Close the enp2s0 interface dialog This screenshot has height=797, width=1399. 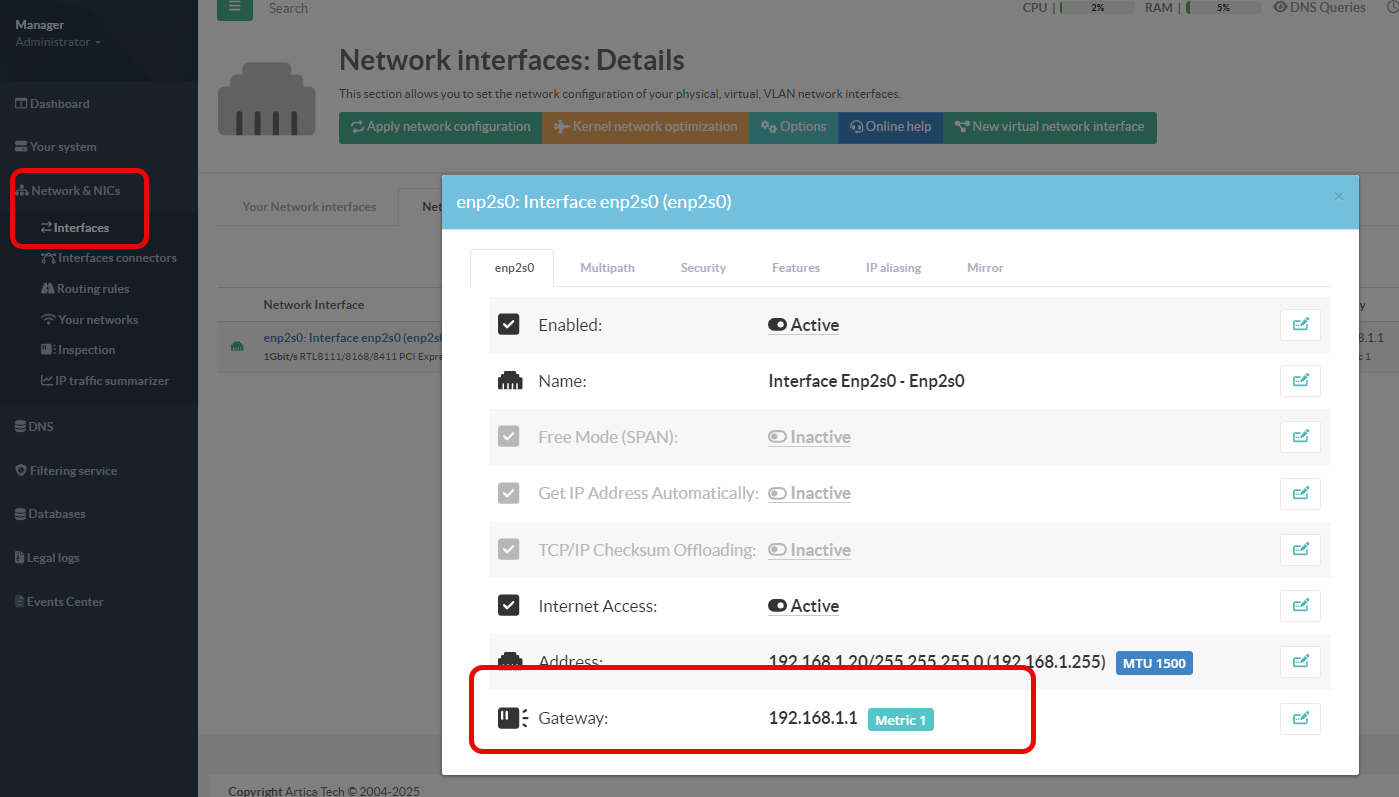[x=1339, y=197]
